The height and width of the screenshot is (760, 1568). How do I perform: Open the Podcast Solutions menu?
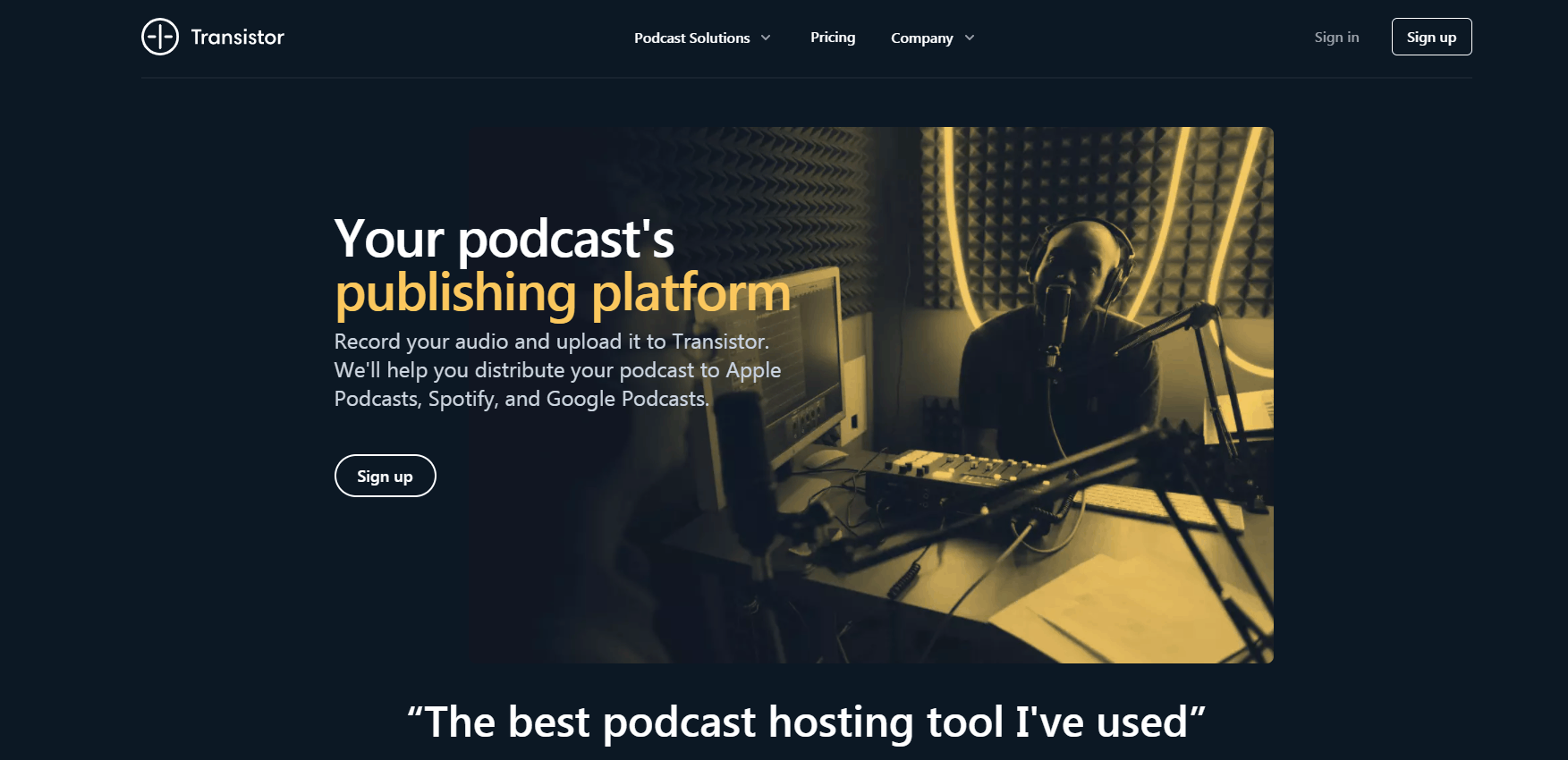[x=702, y=38]
